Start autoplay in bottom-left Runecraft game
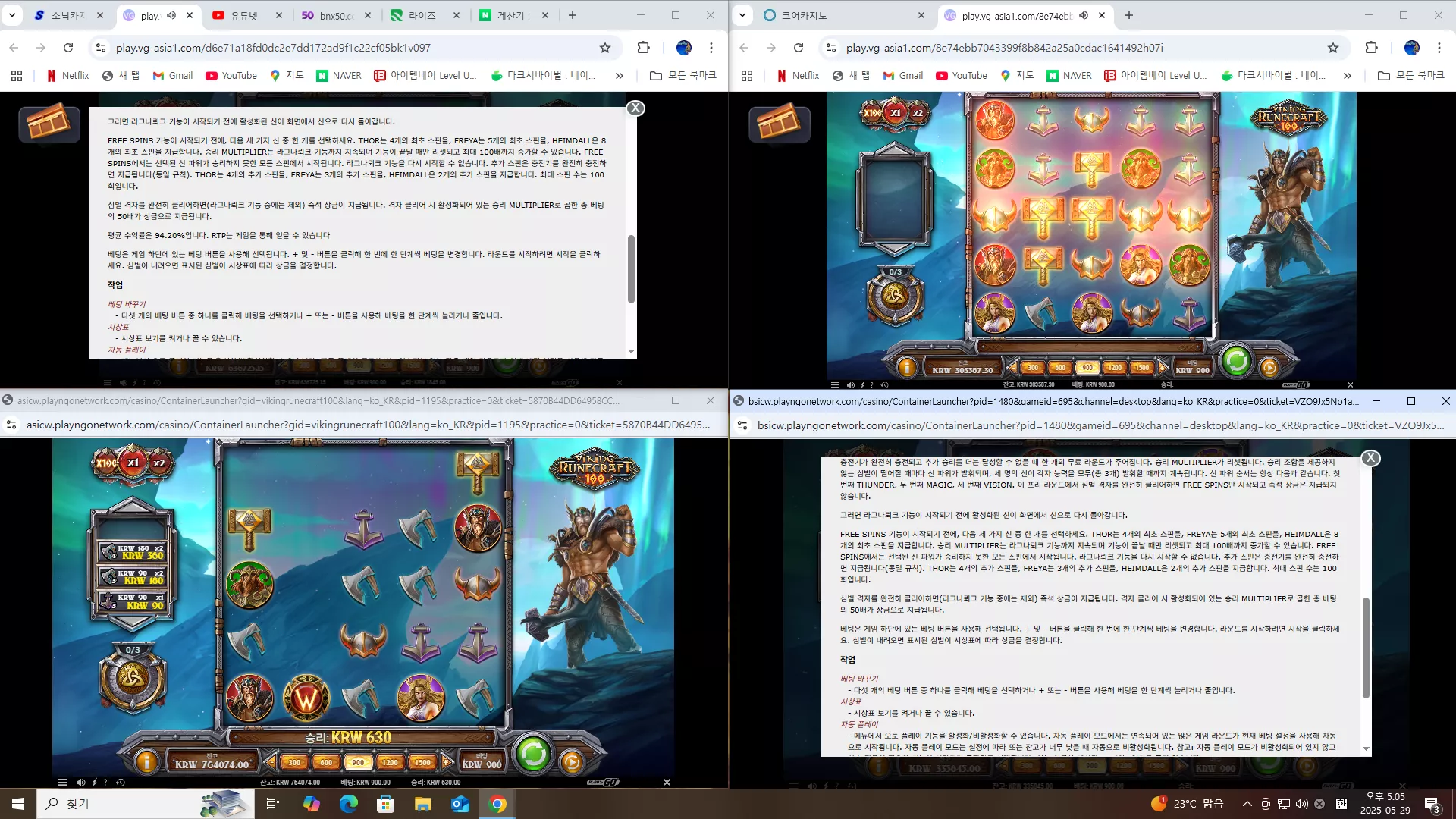1456x819 pixels. (572, 761)
